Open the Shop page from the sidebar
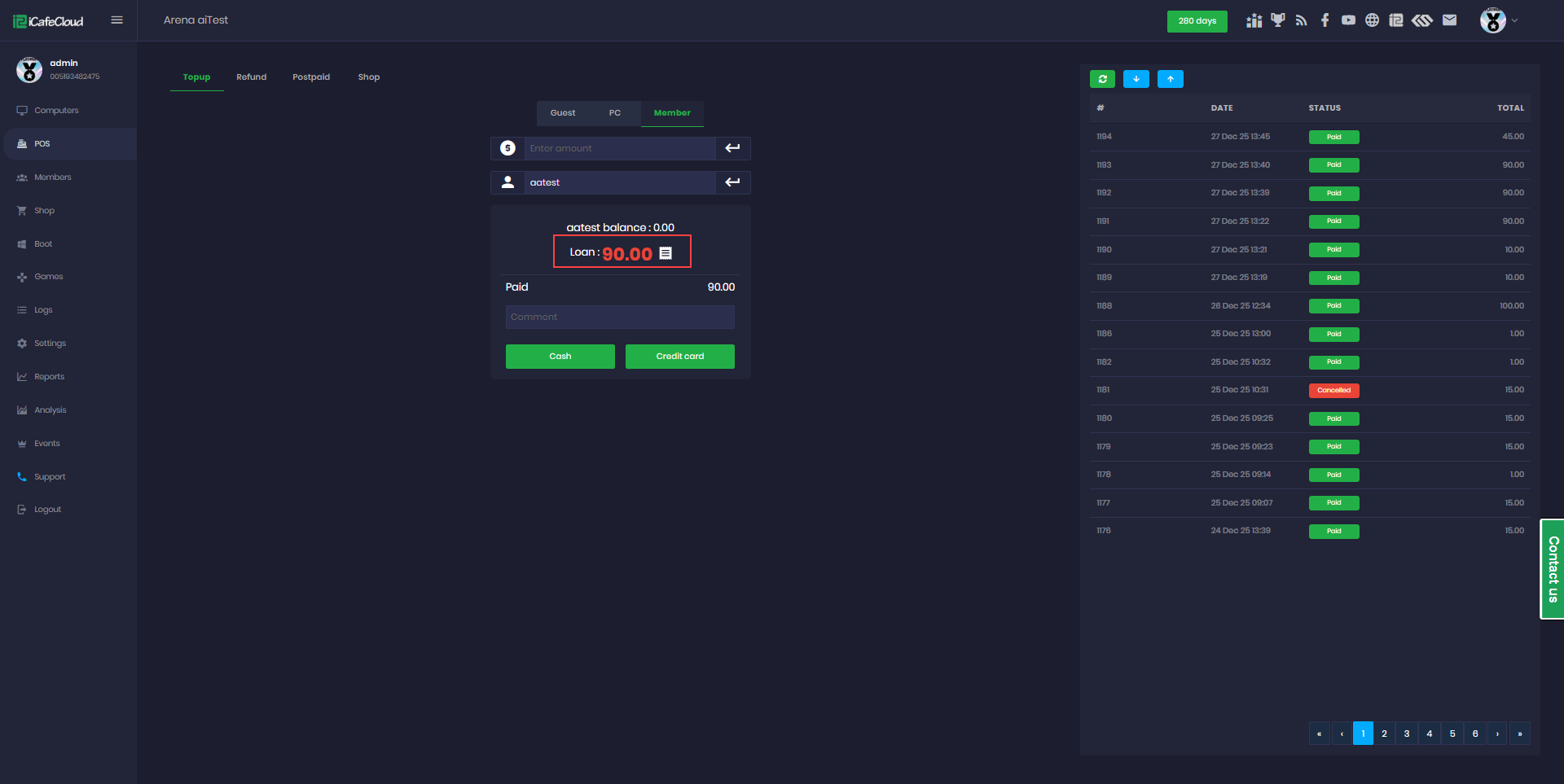Screen dimensions: 1564x784 click(45, 211)
